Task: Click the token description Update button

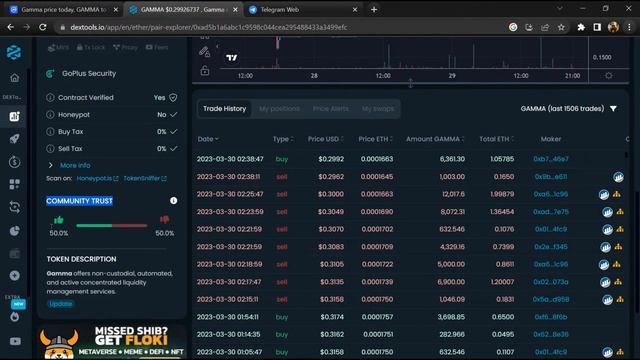Action: tap(61, 304)
